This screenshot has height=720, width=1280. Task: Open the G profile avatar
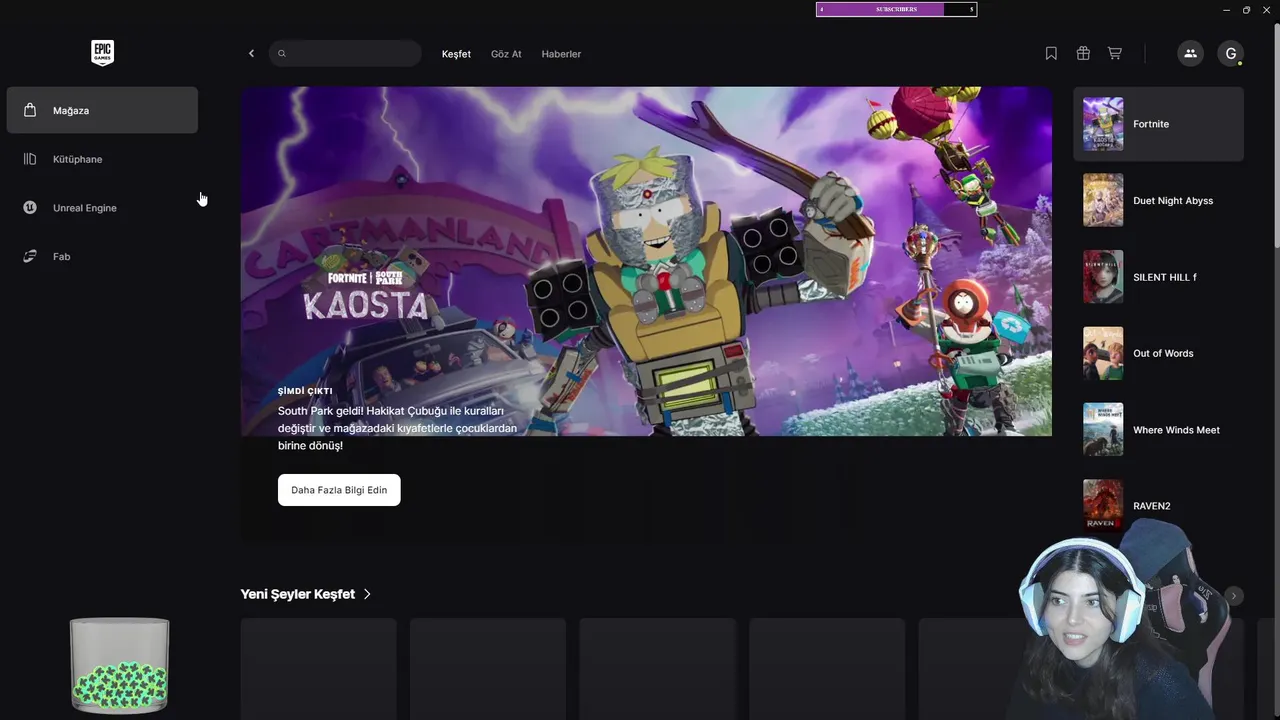1231,54
